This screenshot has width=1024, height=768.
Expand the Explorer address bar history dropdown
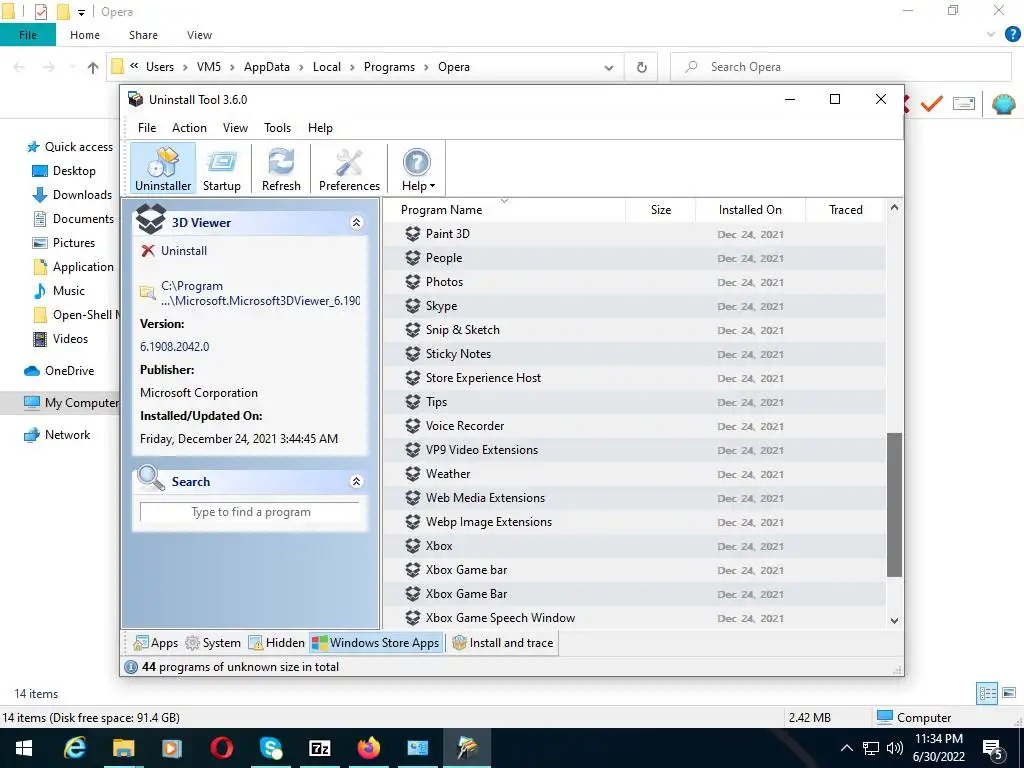[x=609, y=67]
